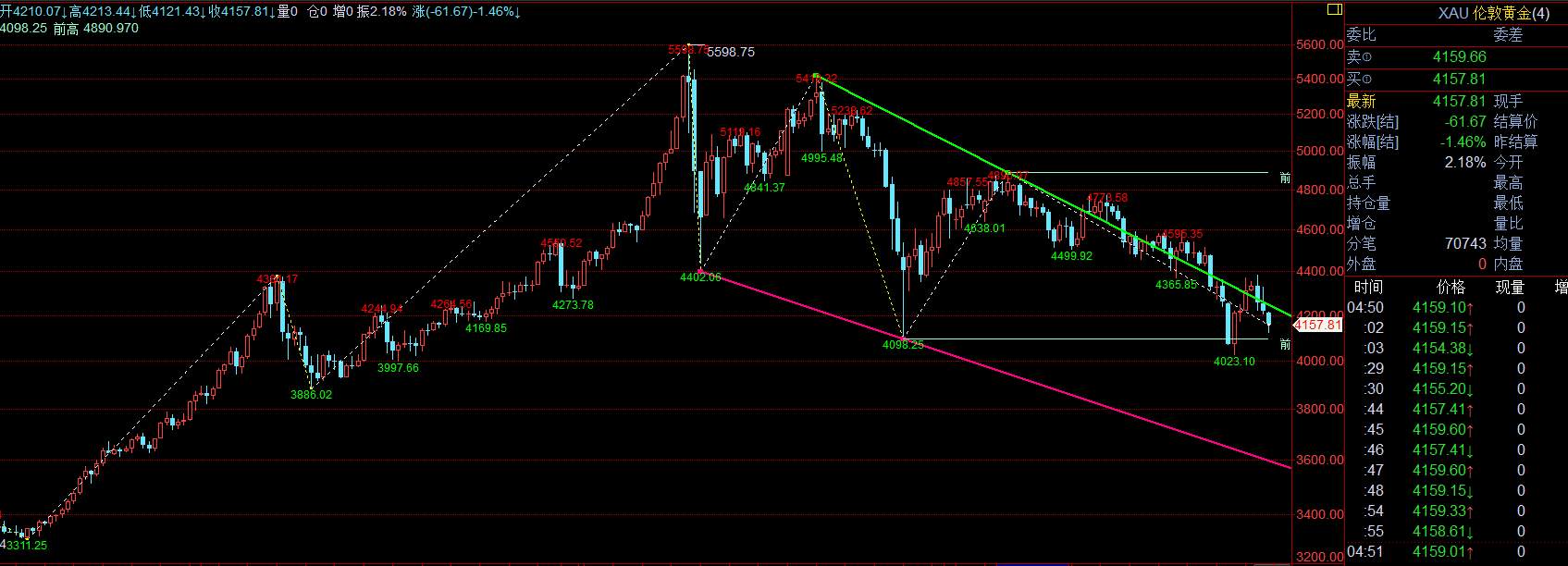
Task: Click the 内盘 label
Action: 1508,265
